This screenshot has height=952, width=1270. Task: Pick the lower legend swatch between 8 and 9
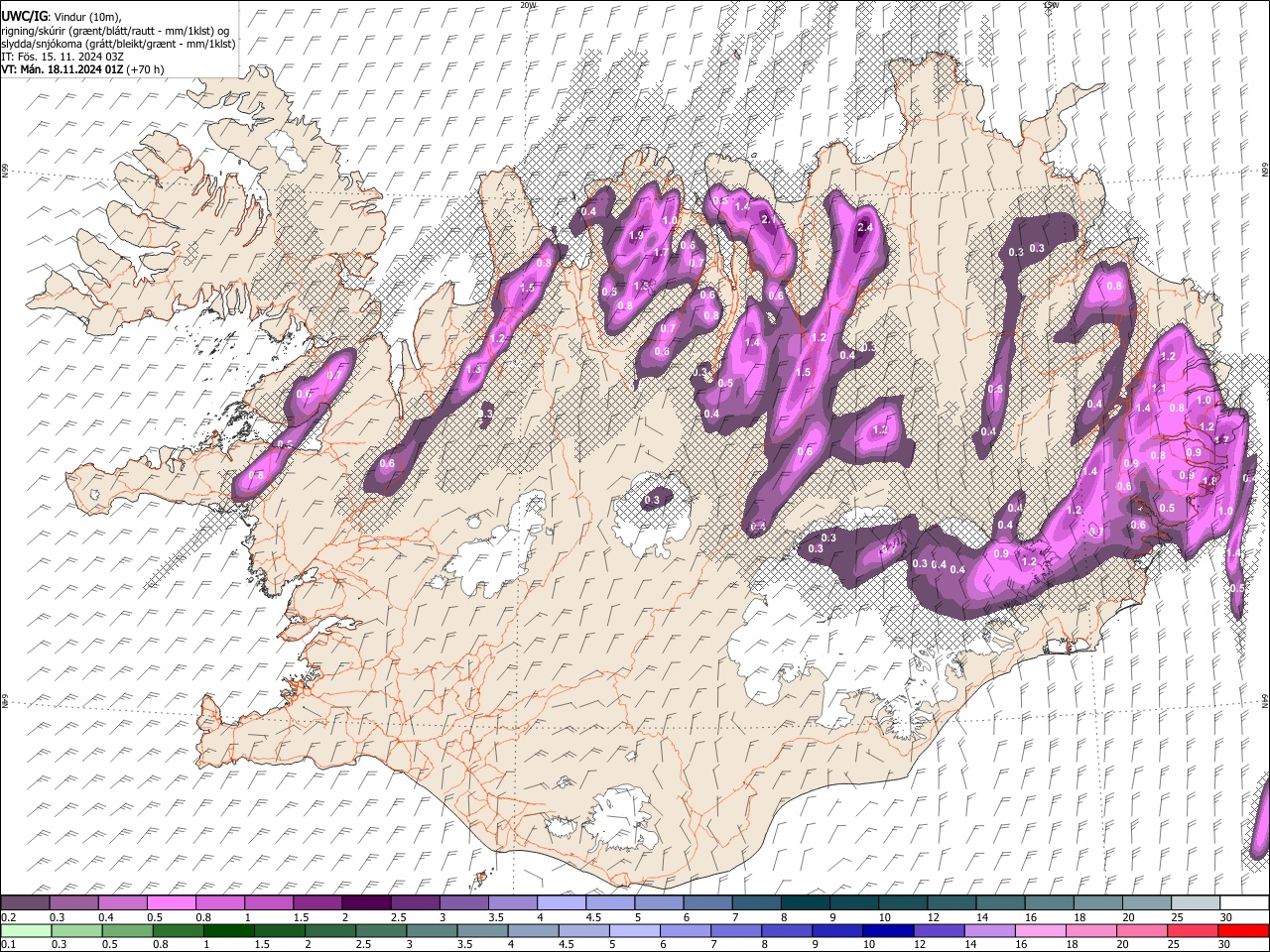(x=786, y=930)
